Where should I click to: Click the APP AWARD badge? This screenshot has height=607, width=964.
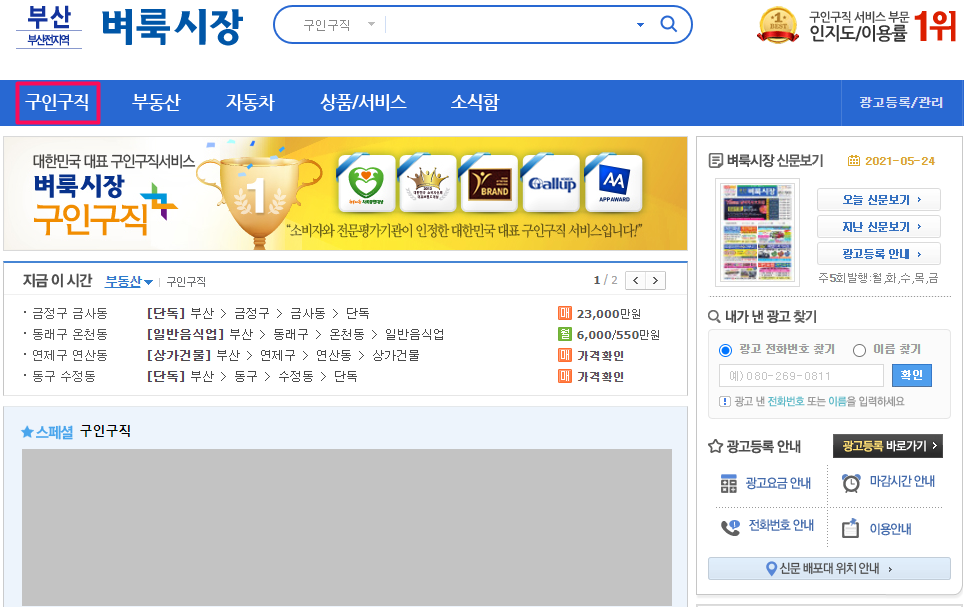click(x=614, y=183)
